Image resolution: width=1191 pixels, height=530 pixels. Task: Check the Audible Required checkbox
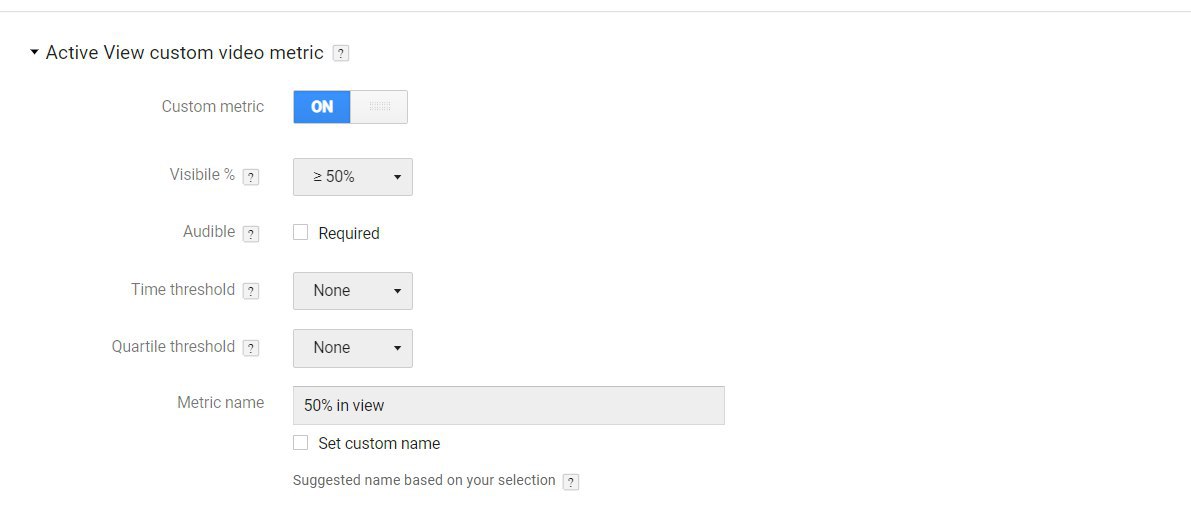coord(300,232)
